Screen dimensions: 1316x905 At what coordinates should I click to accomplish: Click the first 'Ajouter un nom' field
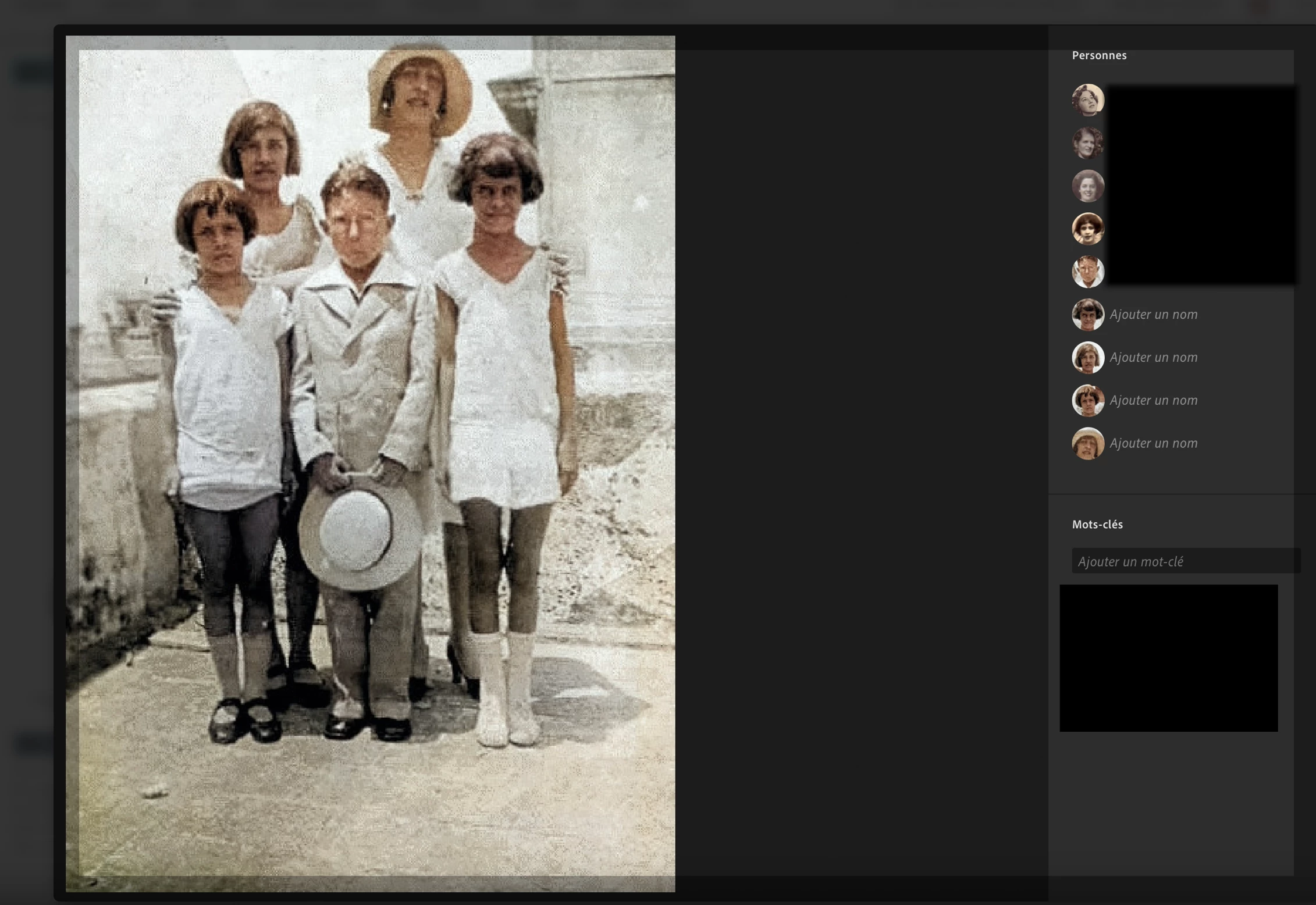[x=1153, y=315]
